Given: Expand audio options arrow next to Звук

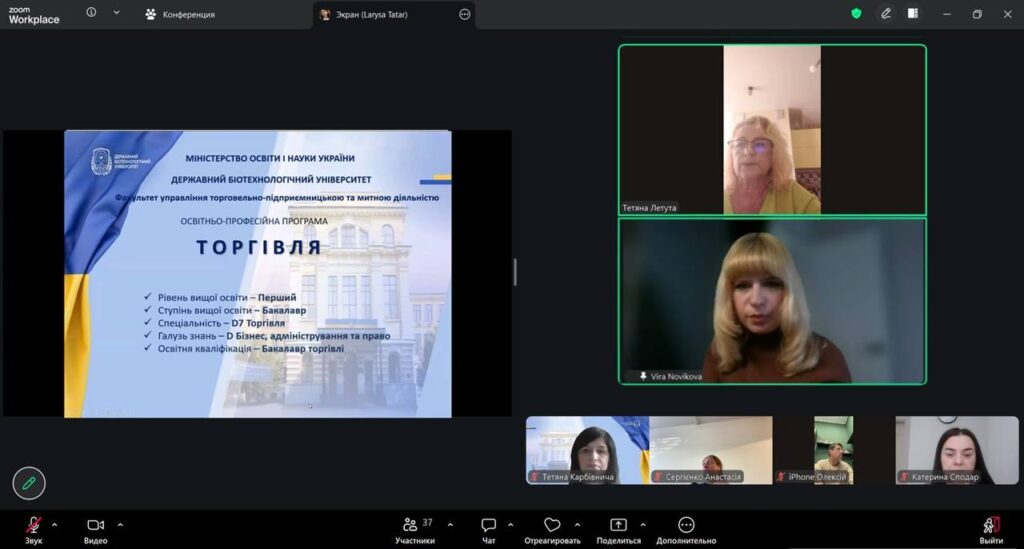Looking at the screenshot, I should 55,524.
